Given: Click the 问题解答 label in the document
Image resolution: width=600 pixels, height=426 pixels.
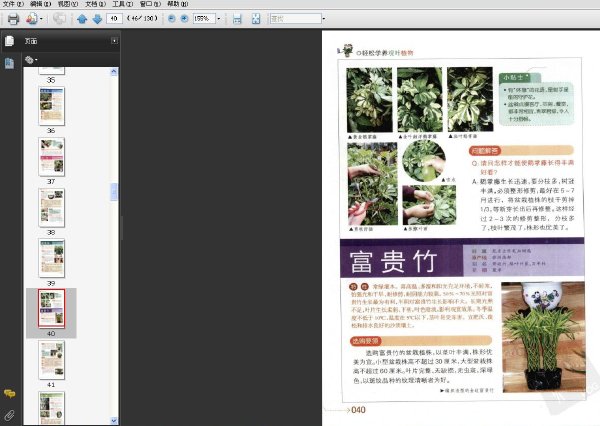Looking at the screenshot, I should tap(484, 151).
